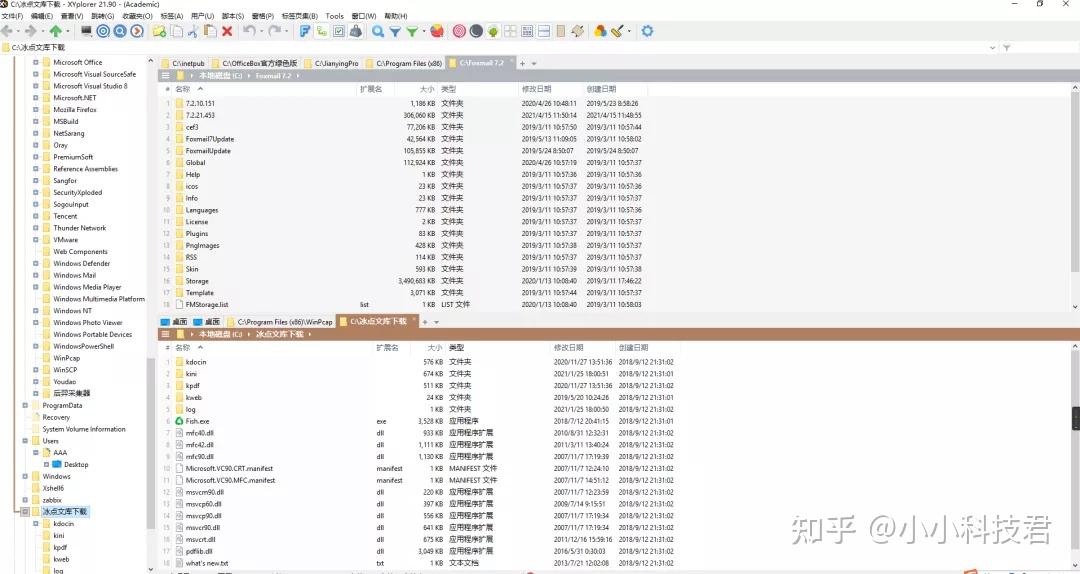Click the upper pane vertical scrollbar
The width and height of the screenshot is (1080, 574).
coord(1074,179)
